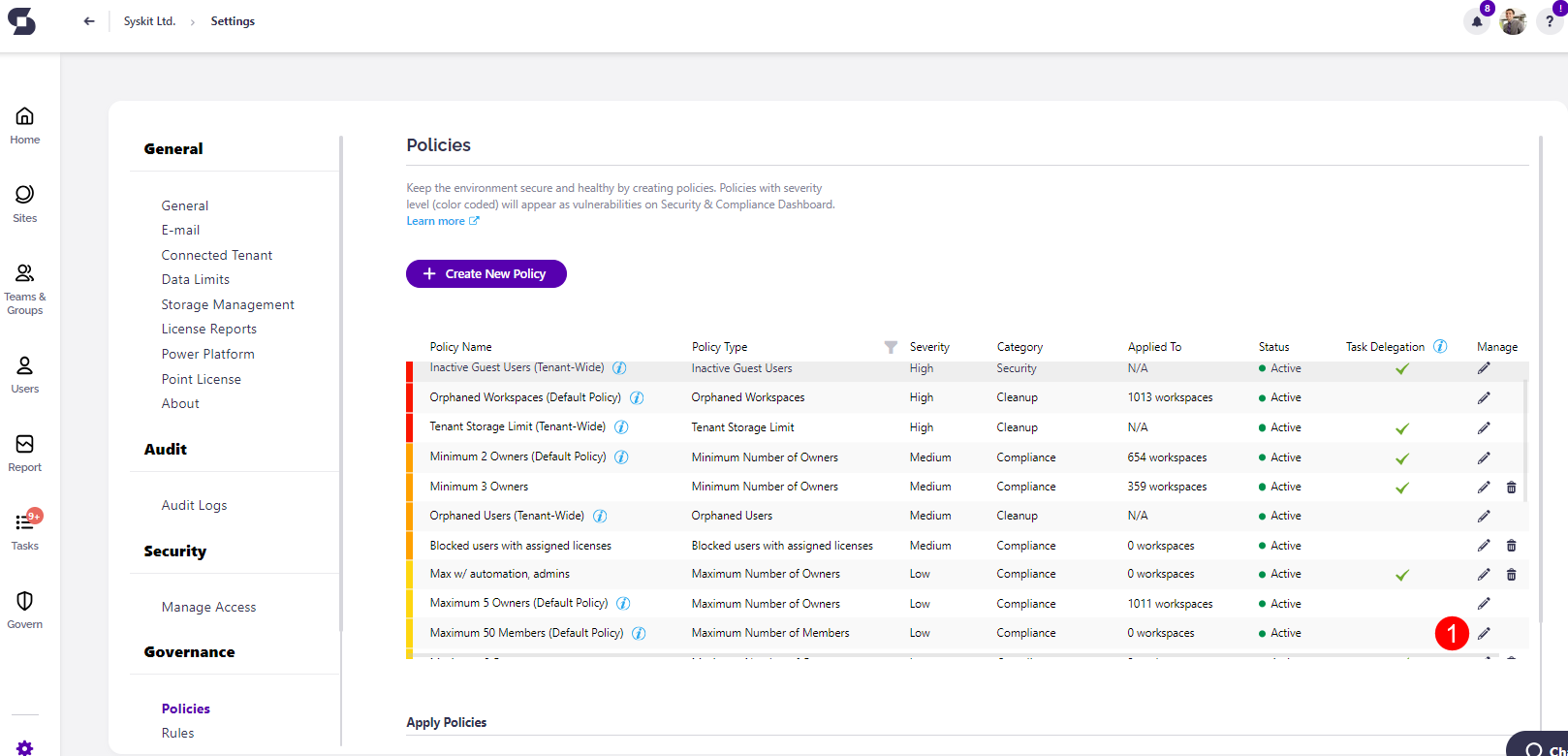1568x756 pixels.
Task: Filter by Policy Type funnel icon
Action: 891,347
